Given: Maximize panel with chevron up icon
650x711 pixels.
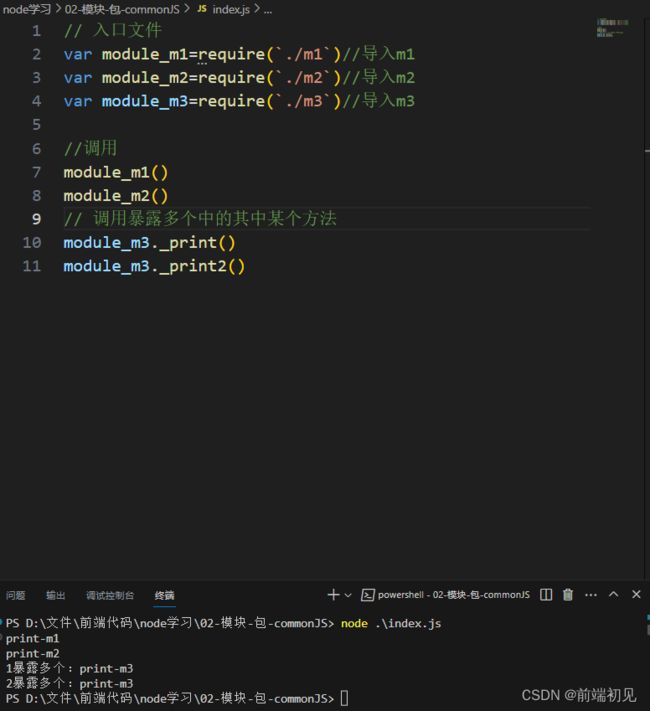Looking at the screenshot, I should (x=613, y=594).
